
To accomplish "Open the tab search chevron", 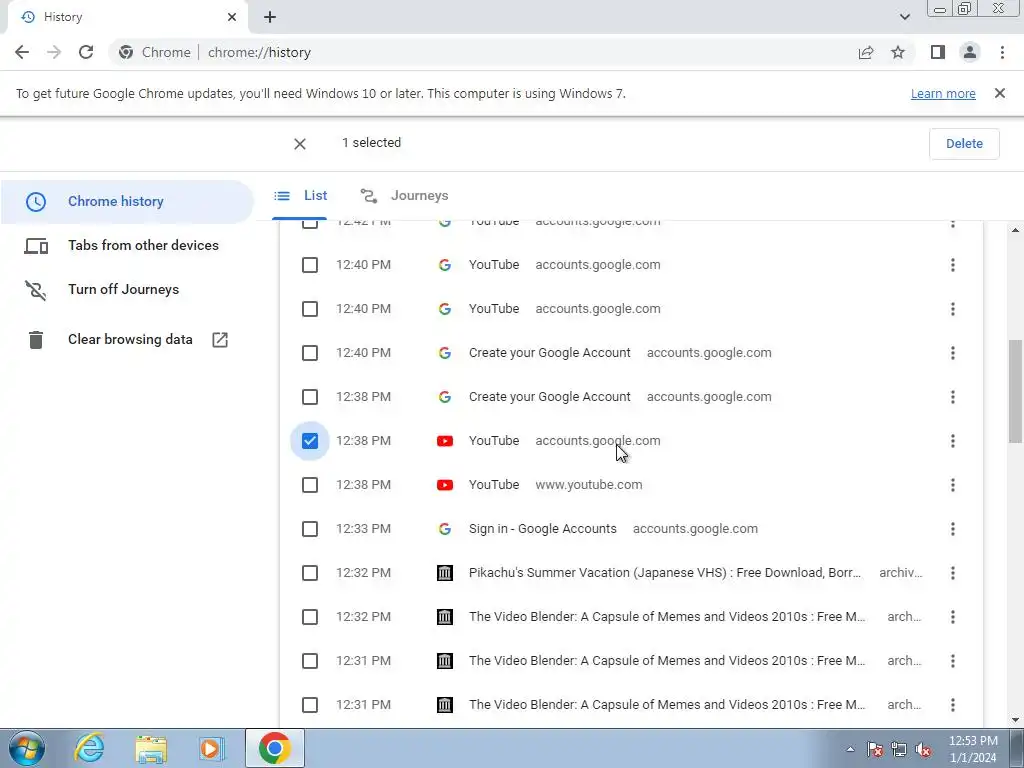I will [x=904, y=17].
